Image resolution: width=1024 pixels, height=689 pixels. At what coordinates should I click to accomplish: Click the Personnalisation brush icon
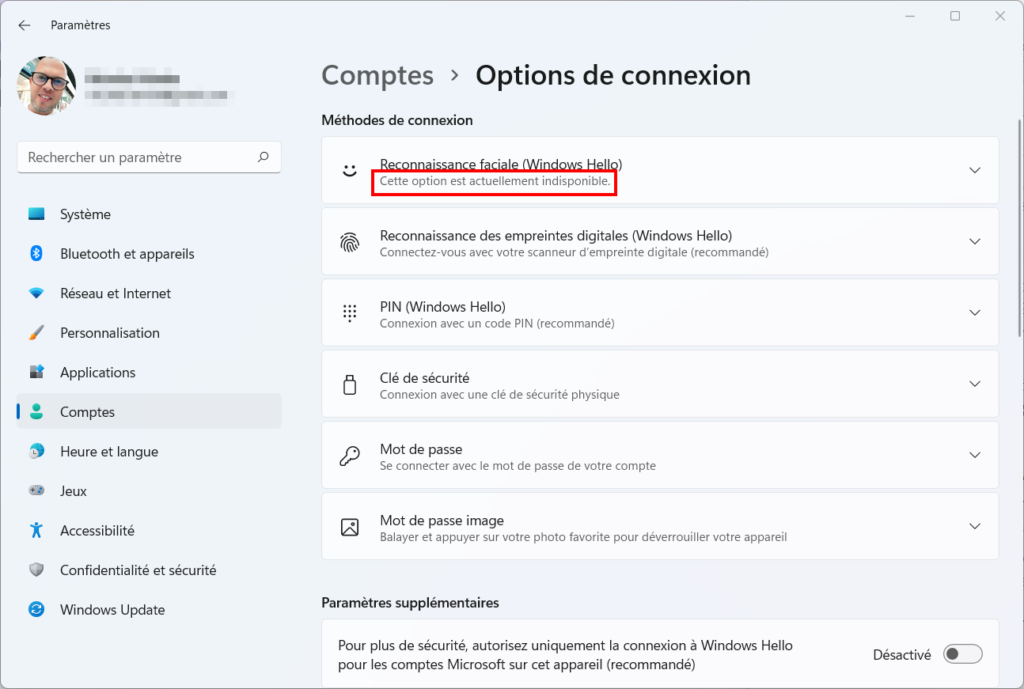(37, 332)
